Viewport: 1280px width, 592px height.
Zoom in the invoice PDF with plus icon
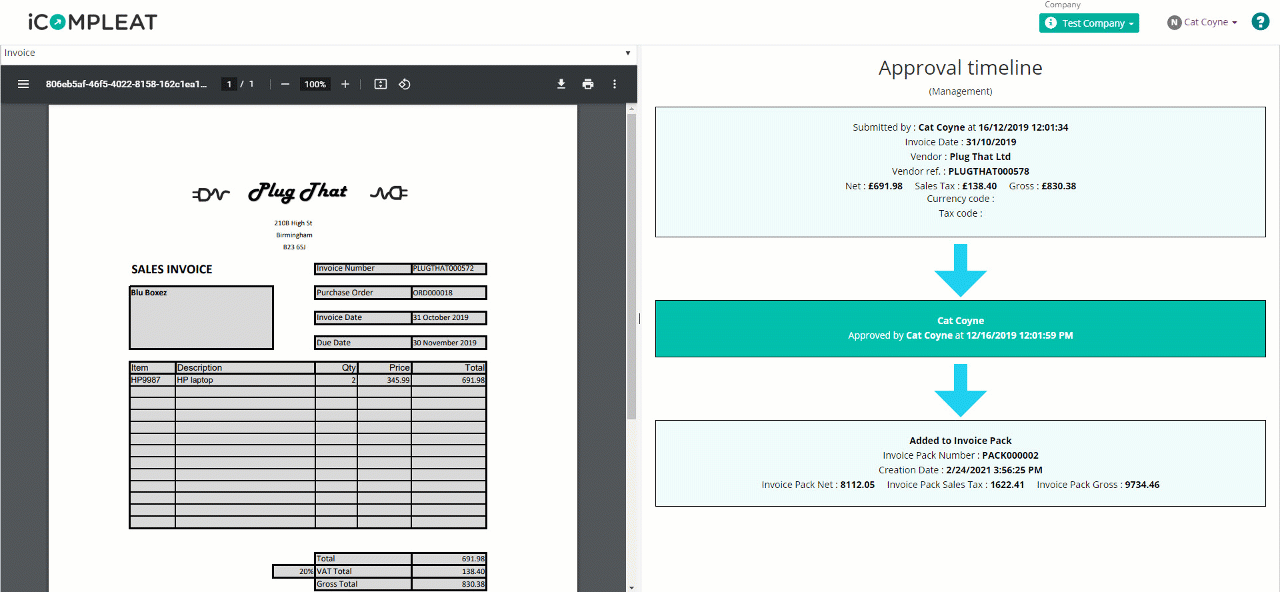tap(345, 84)
